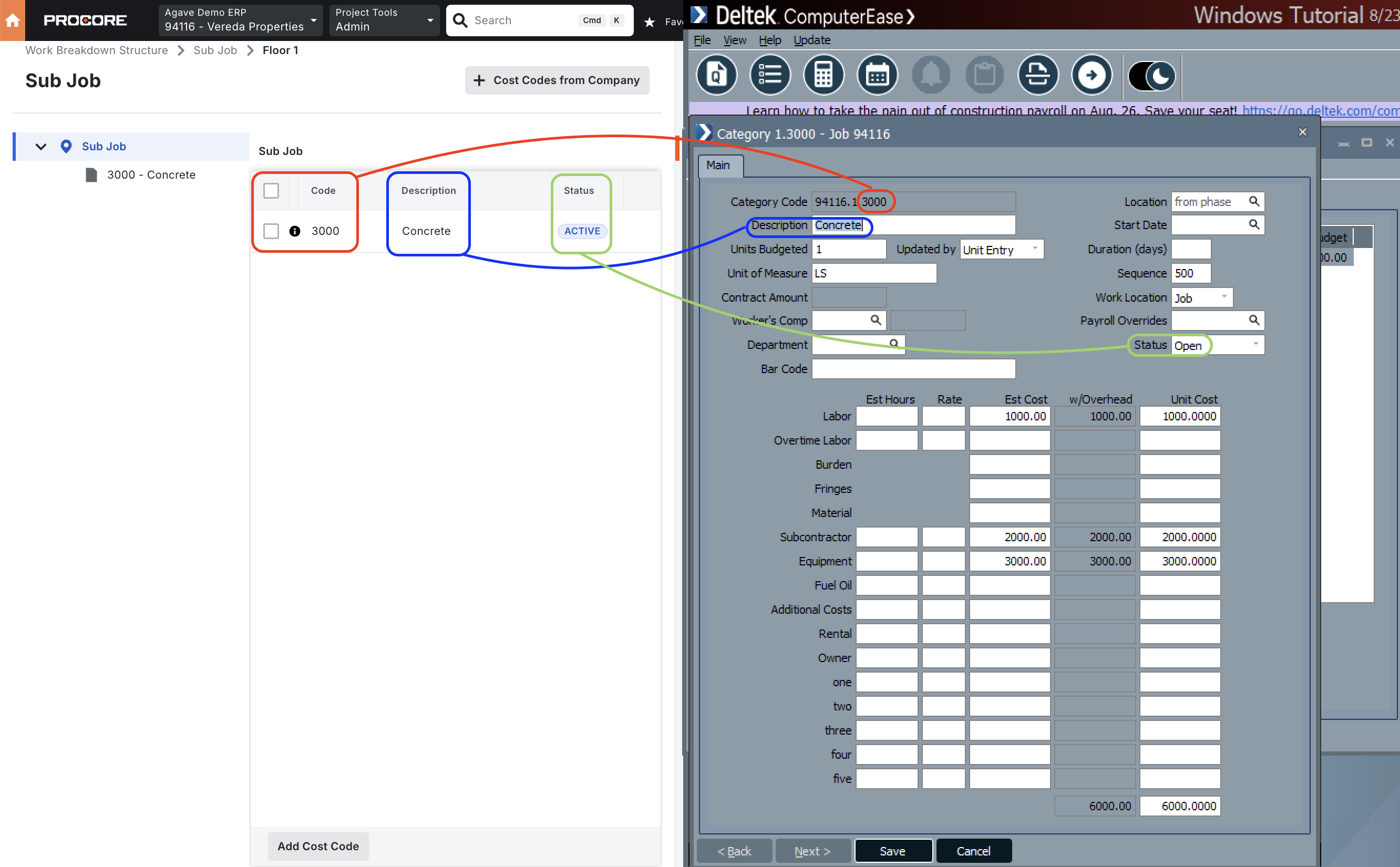The image size is (1400, 867).
Task: Click the info icon beside code 3000
Action: click(295, 231)
